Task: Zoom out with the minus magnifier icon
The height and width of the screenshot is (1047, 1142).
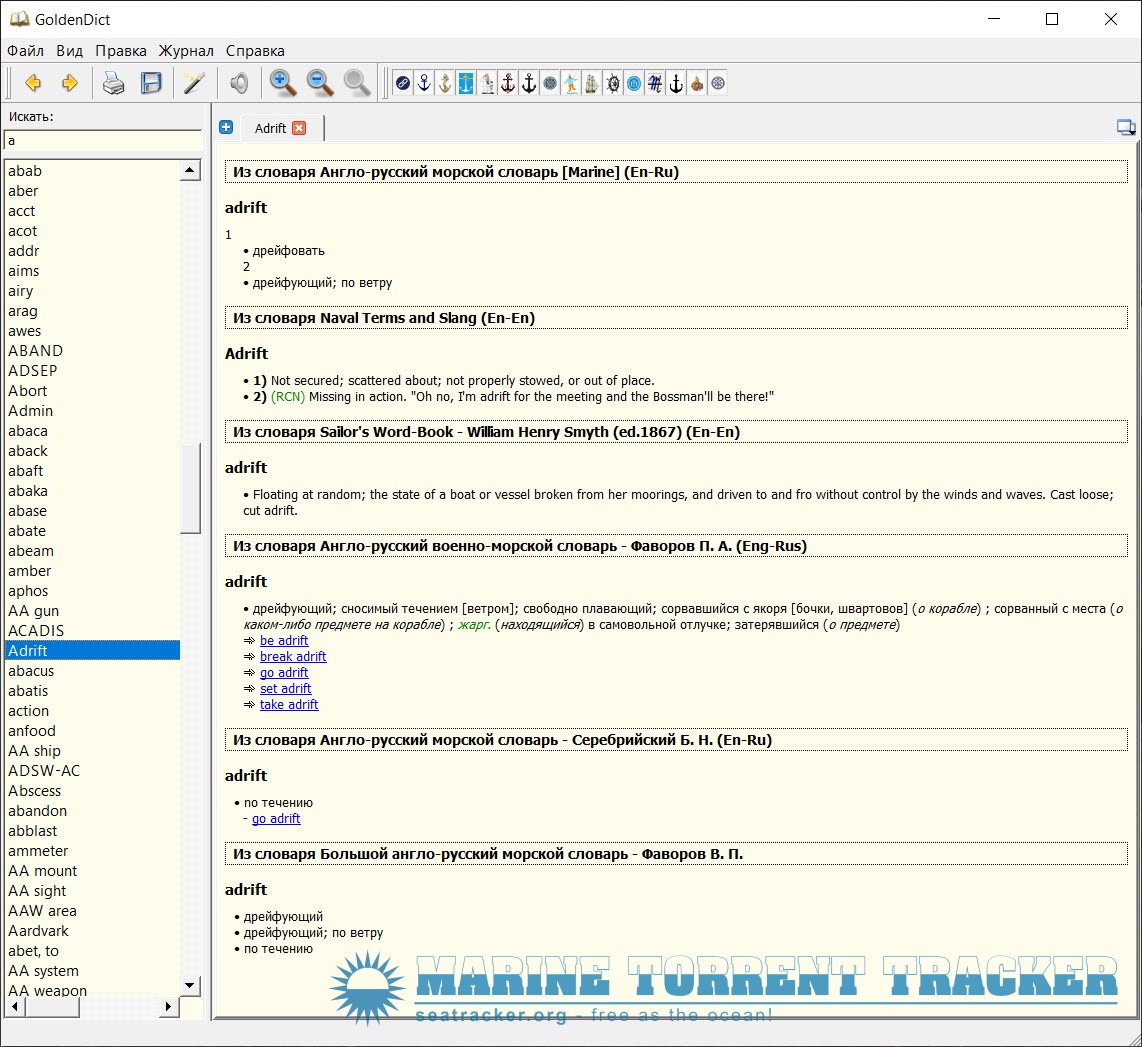Action: tap(320, 83)
